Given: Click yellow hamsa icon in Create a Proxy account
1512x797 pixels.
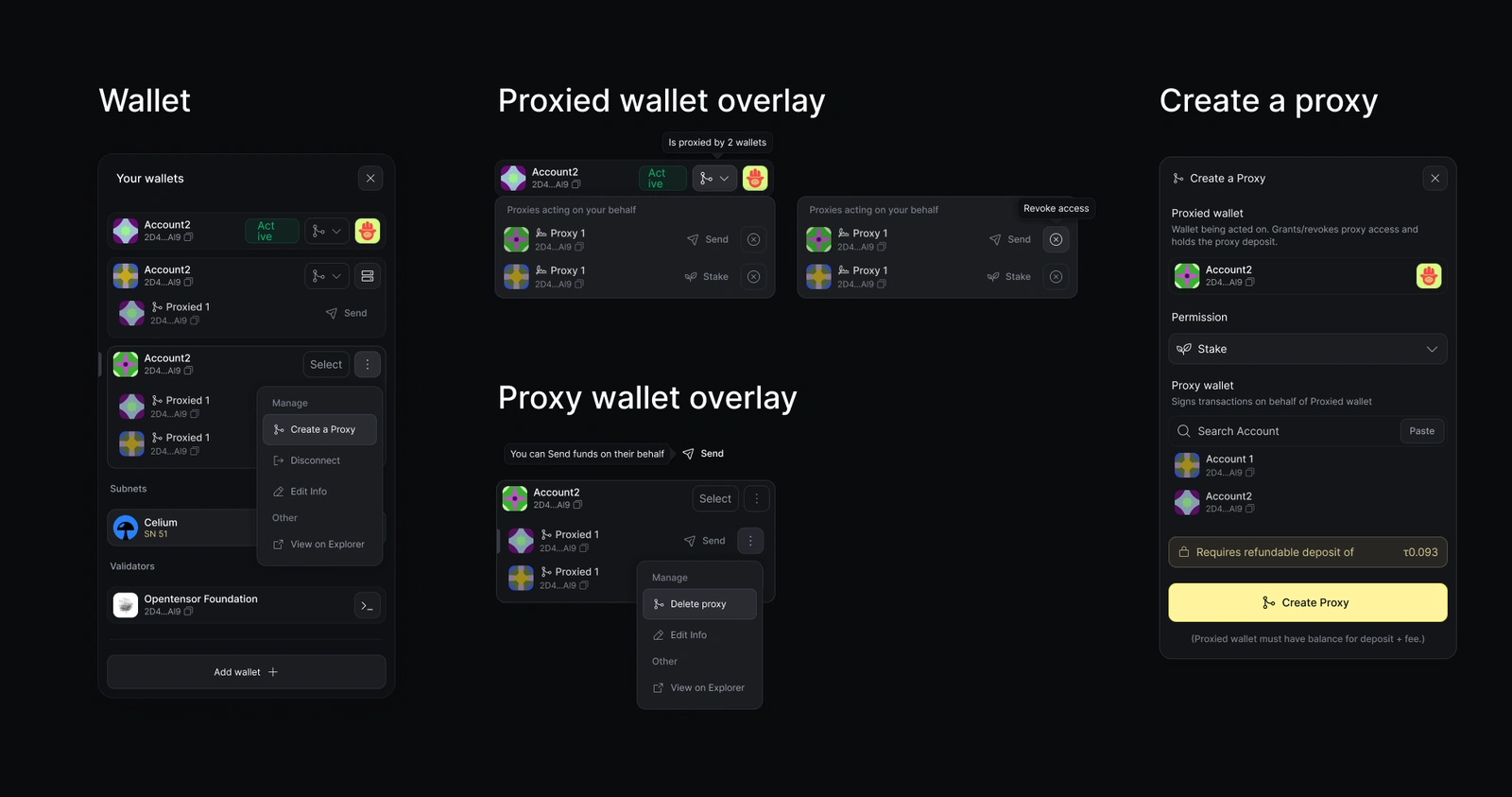Looking at the screenshot, I should (x=1429, y=276).
